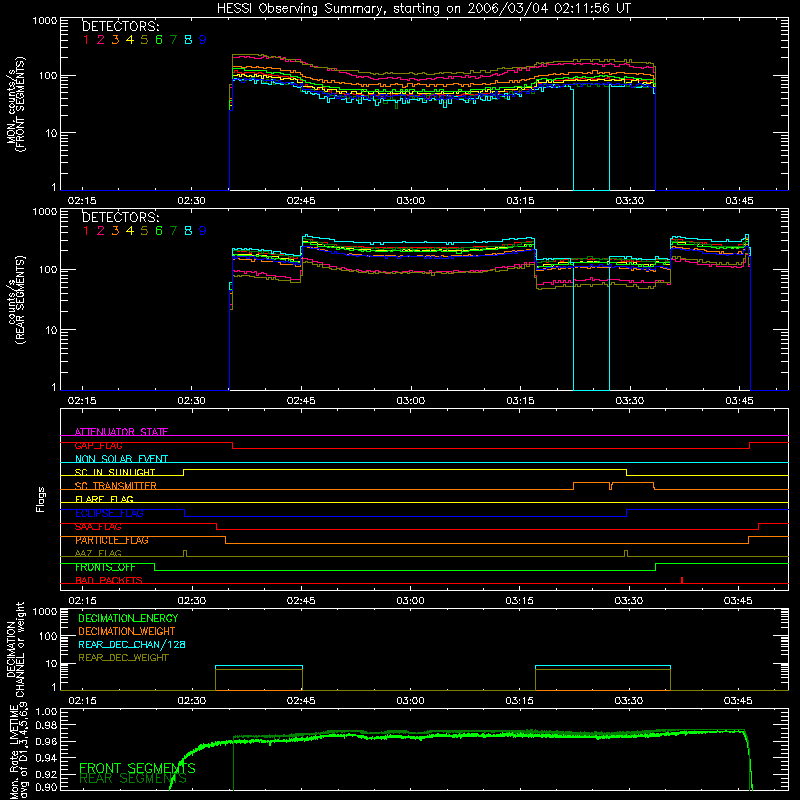
Task: Click detector 2 in front segments legend
Action: [x=101, y=40]
